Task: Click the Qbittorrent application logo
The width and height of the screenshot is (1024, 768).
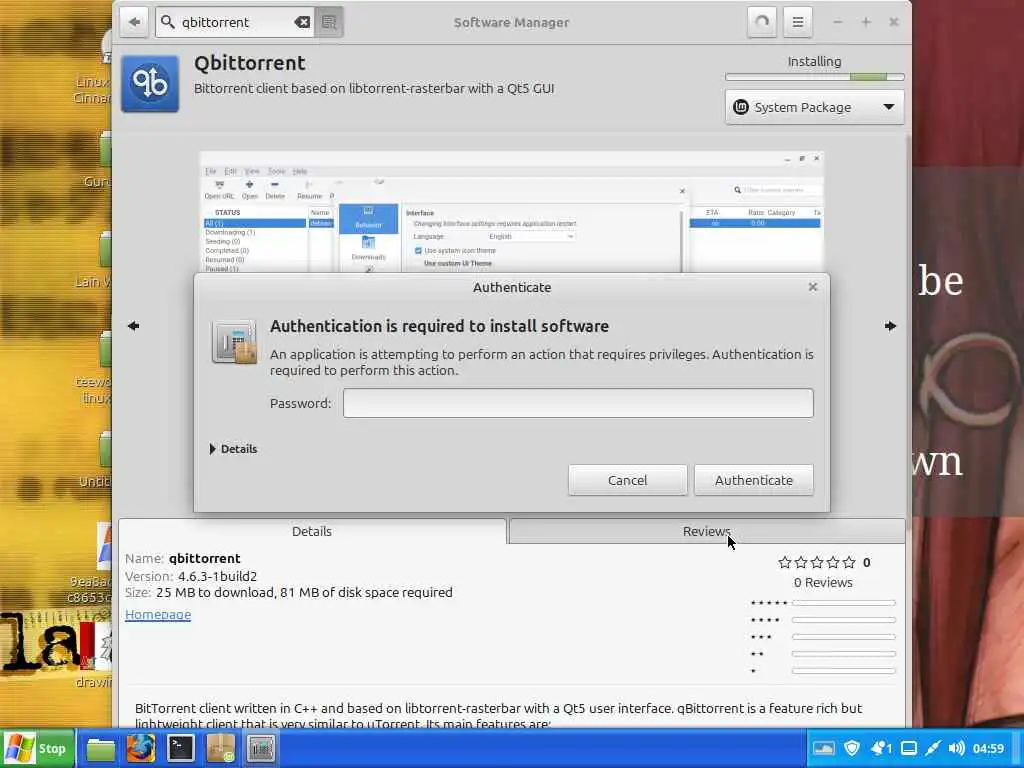Action: [150, 84]
